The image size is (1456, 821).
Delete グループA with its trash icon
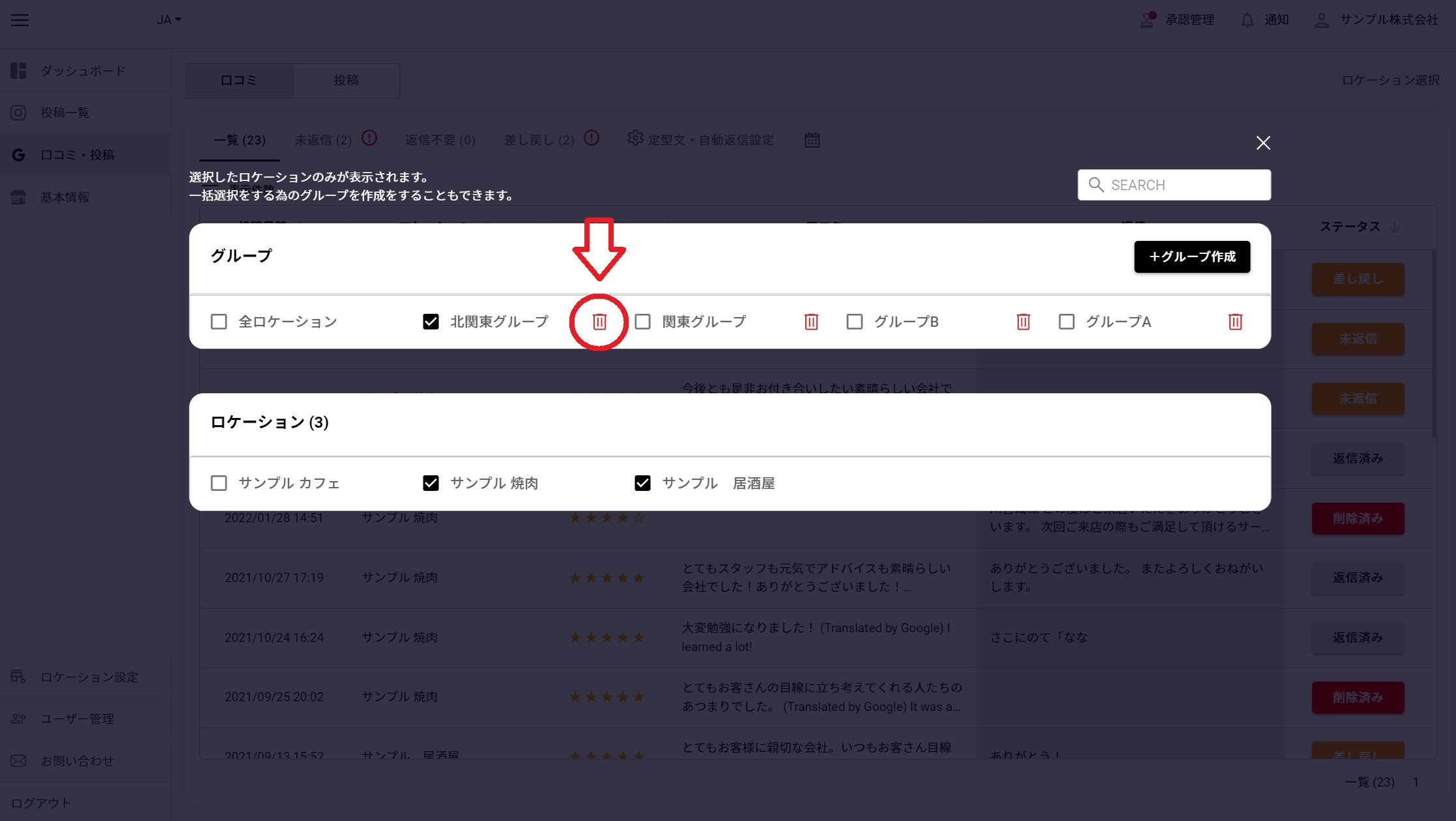(1235, 322)
